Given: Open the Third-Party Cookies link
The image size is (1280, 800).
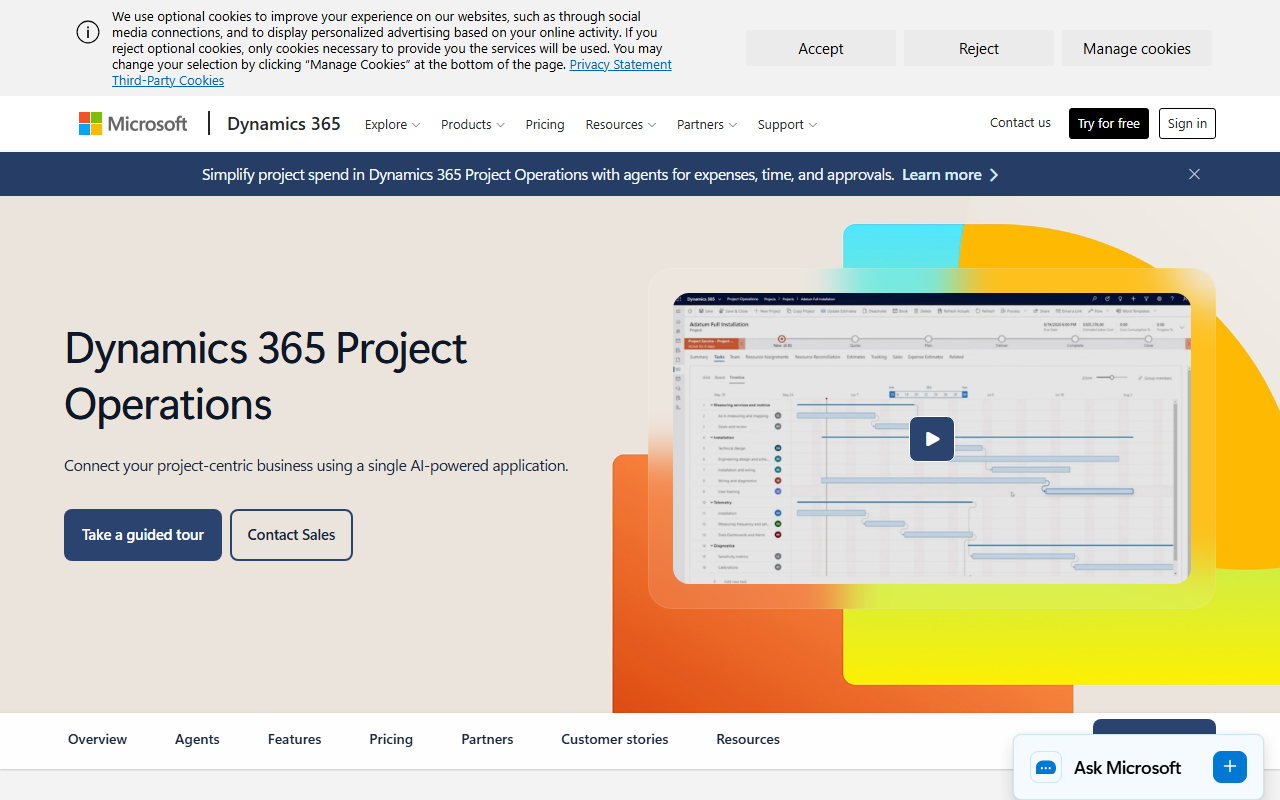Looking at the screenshot, I should (168, 81).
